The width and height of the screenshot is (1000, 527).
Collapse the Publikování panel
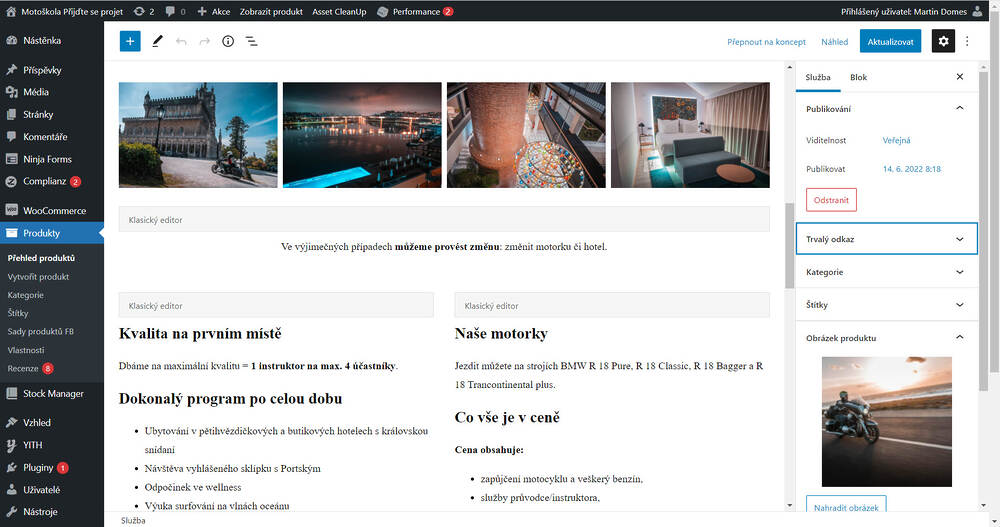point(886,108)
